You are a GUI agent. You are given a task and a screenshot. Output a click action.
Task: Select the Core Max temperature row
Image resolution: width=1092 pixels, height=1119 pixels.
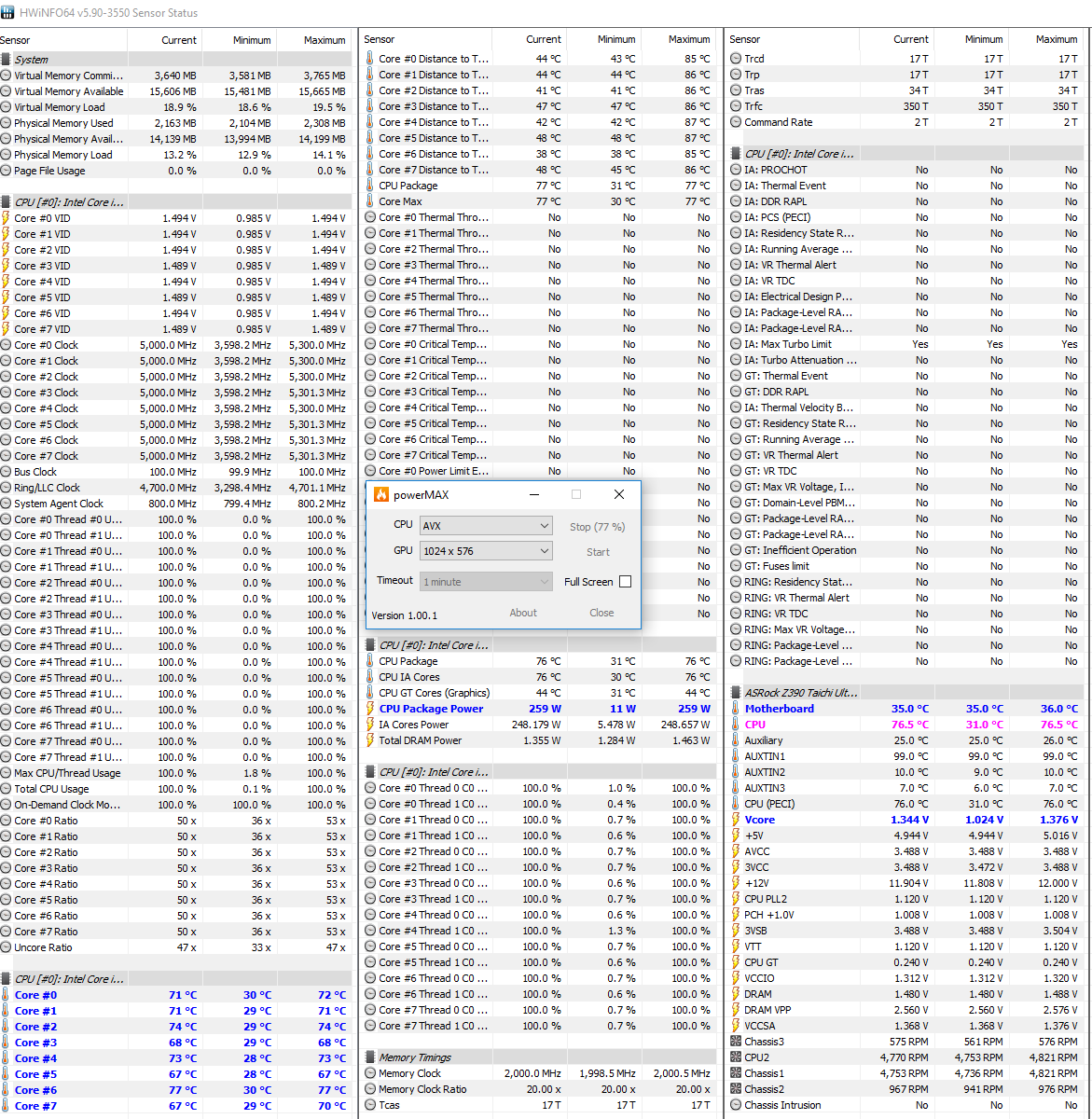(540, 201)
